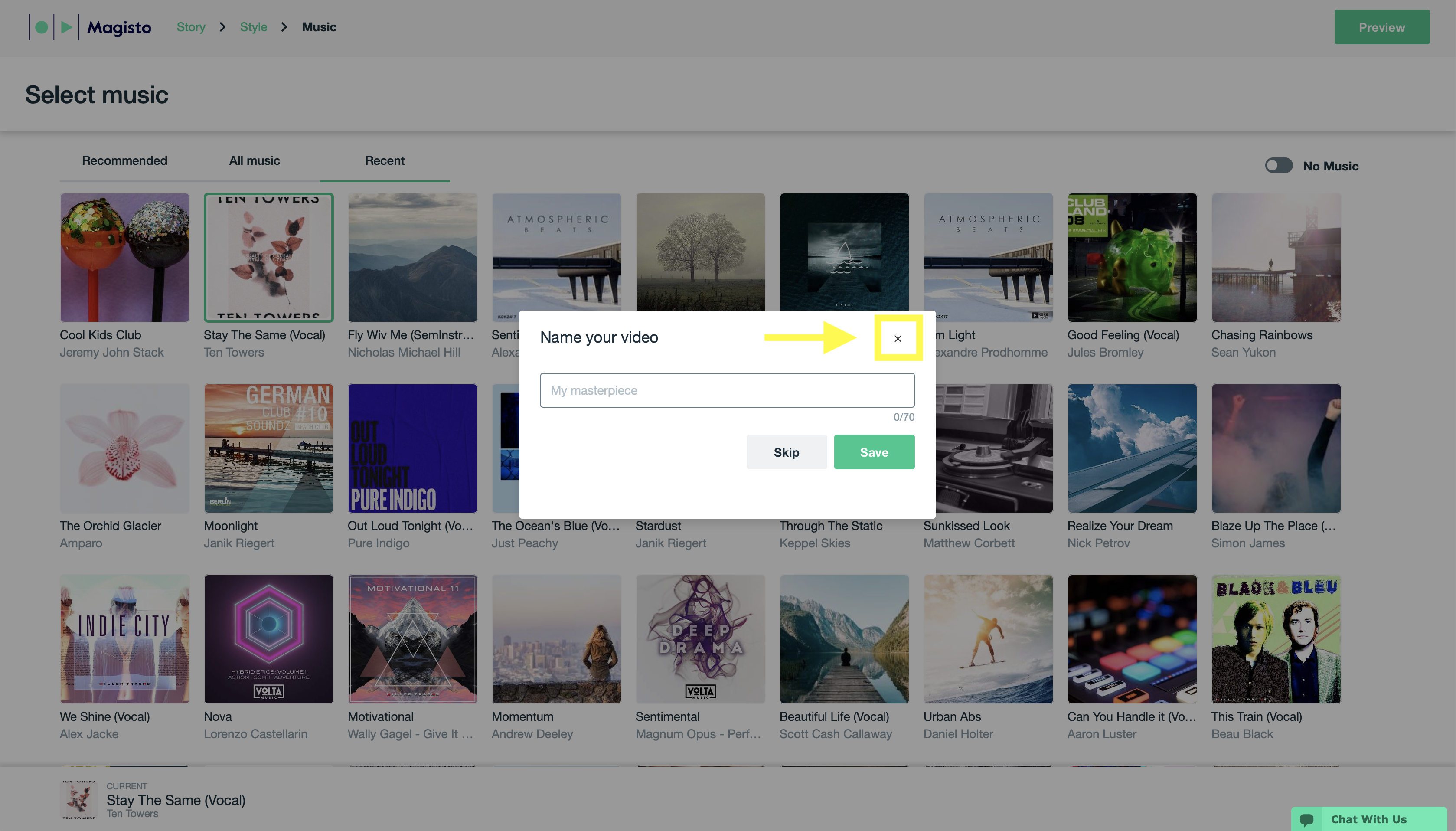The height and width of the screenshot is (831, 1456).
Task: Select the Good Feeling (Vocal) track
Action: 1132,257
